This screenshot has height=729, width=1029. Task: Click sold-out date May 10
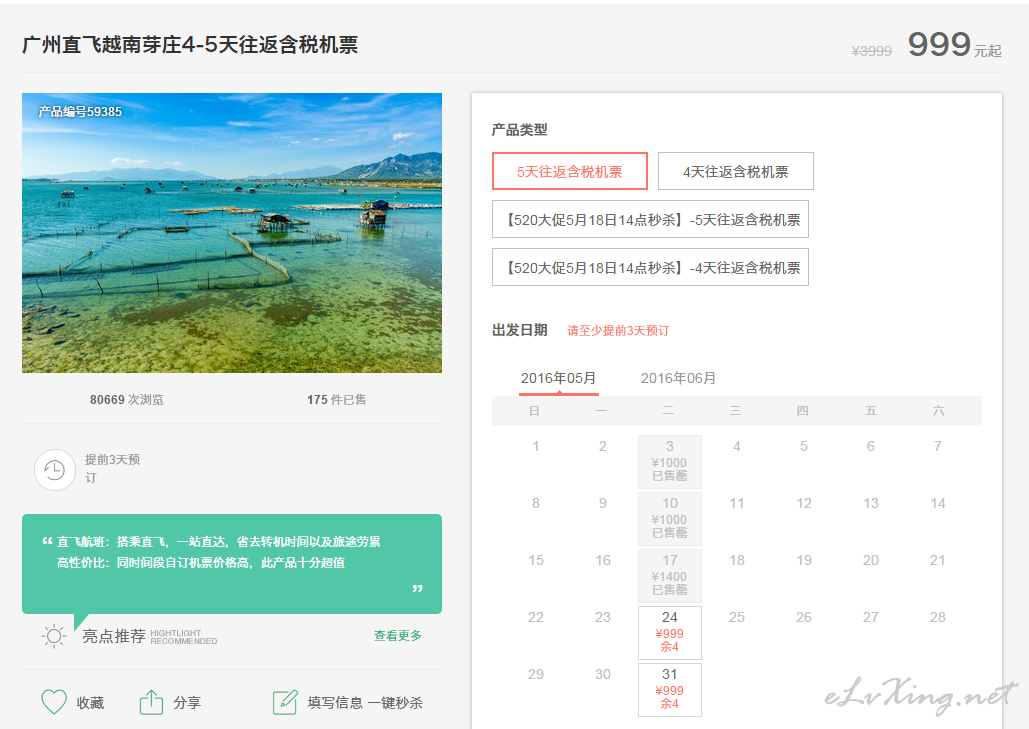[x=669, y=518]
